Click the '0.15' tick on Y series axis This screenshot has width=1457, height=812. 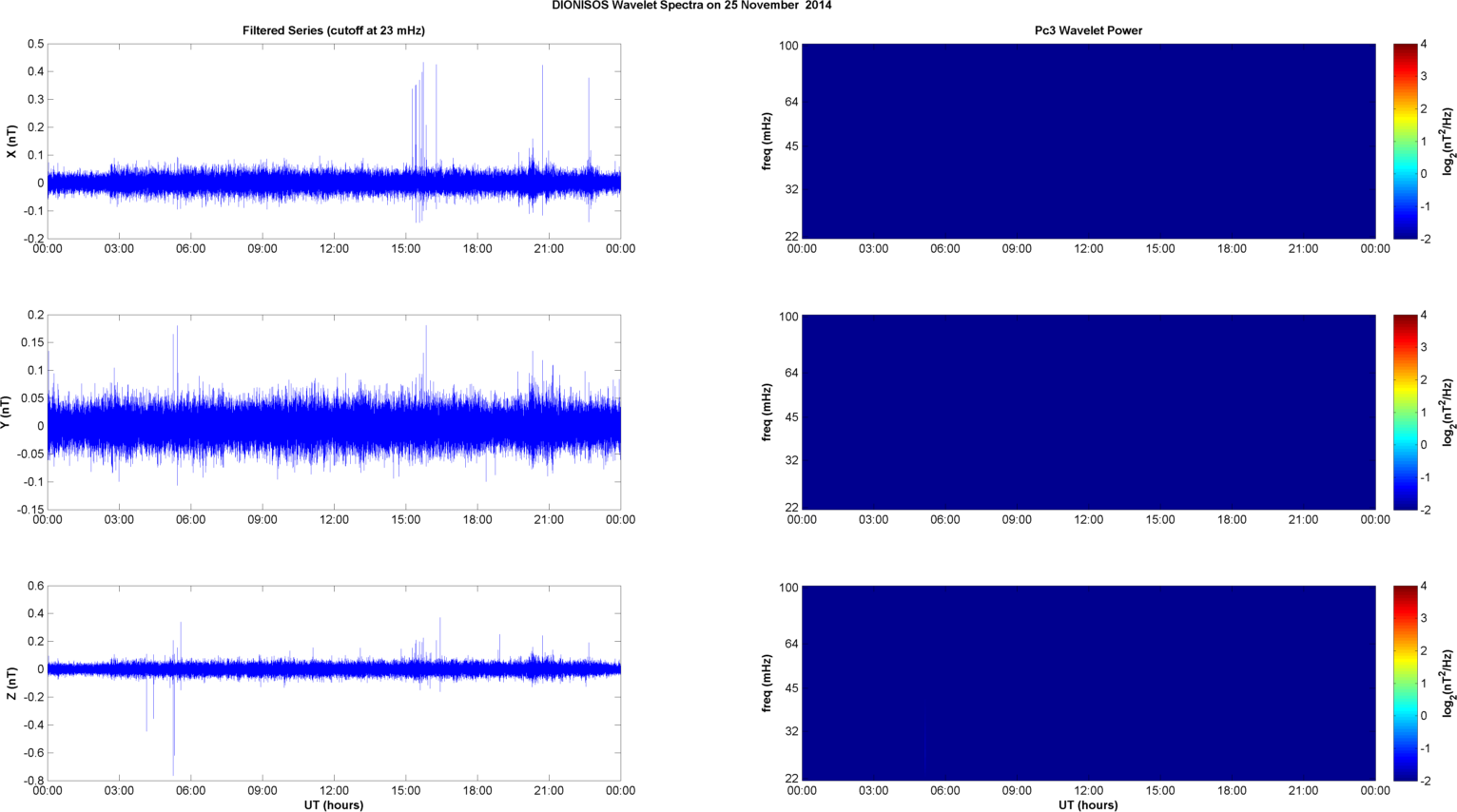click(32, 342)
